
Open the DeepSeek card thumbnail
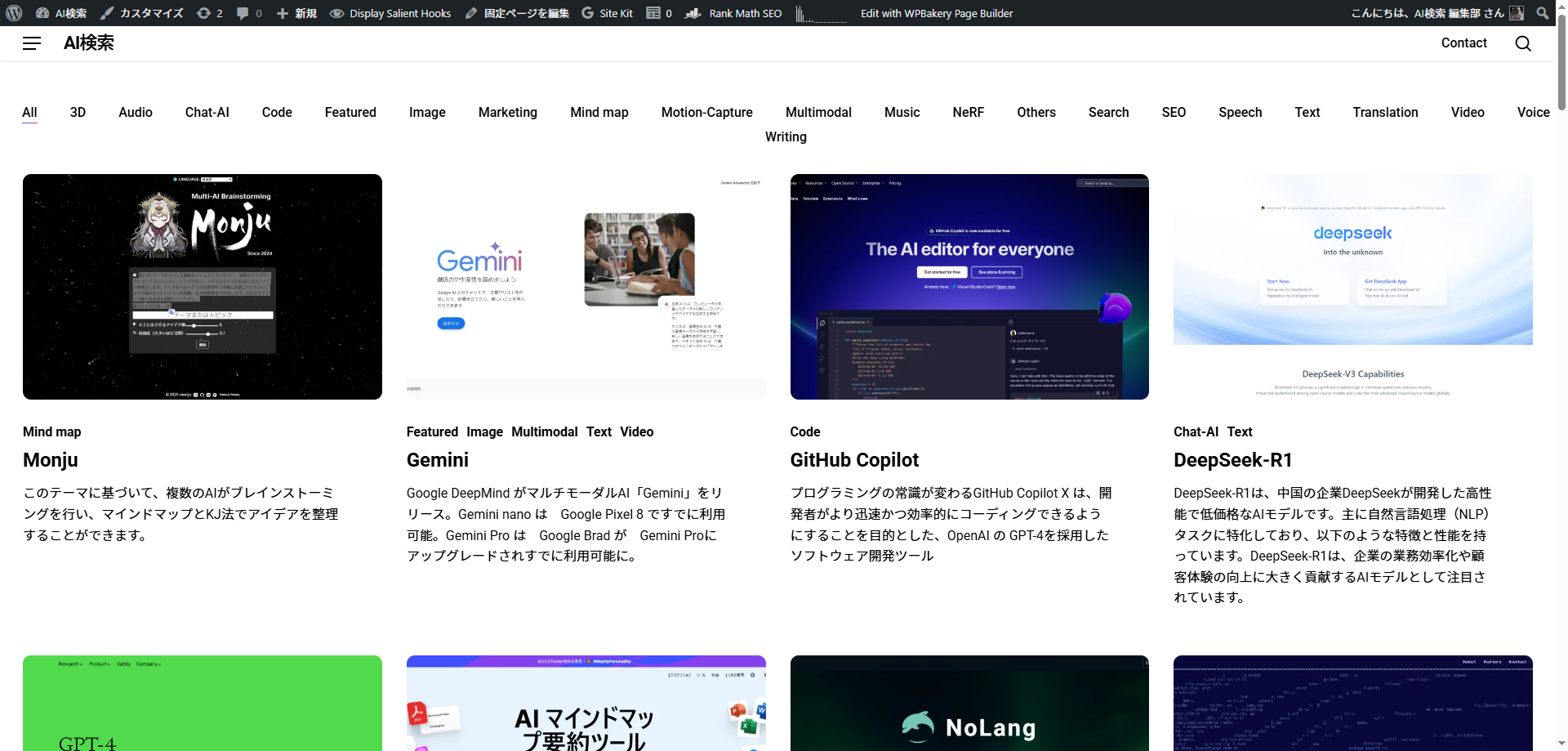(x=1353, y=287)
